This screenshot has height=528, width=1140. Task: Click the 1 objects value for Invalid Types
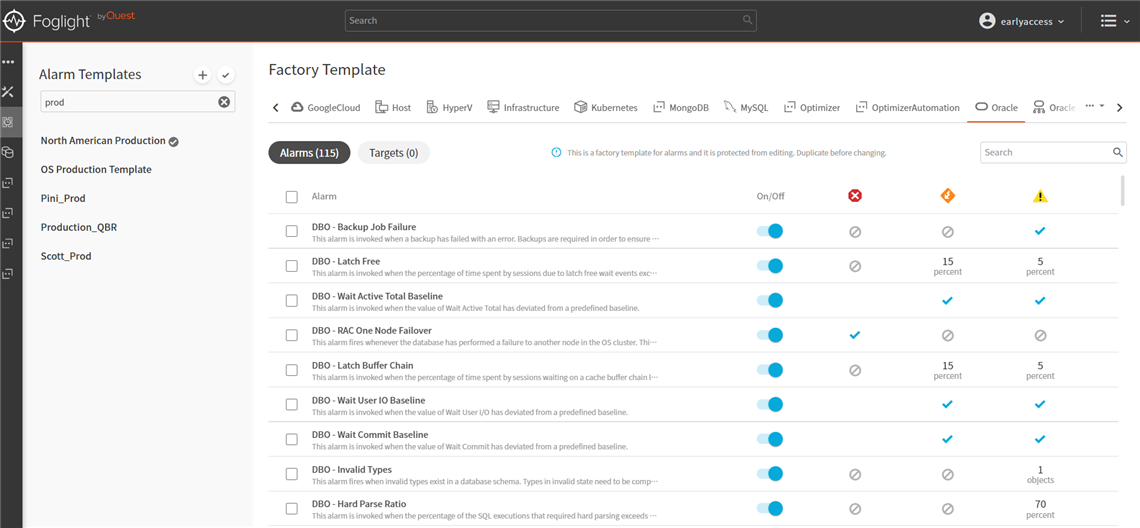coord(1040,474)
